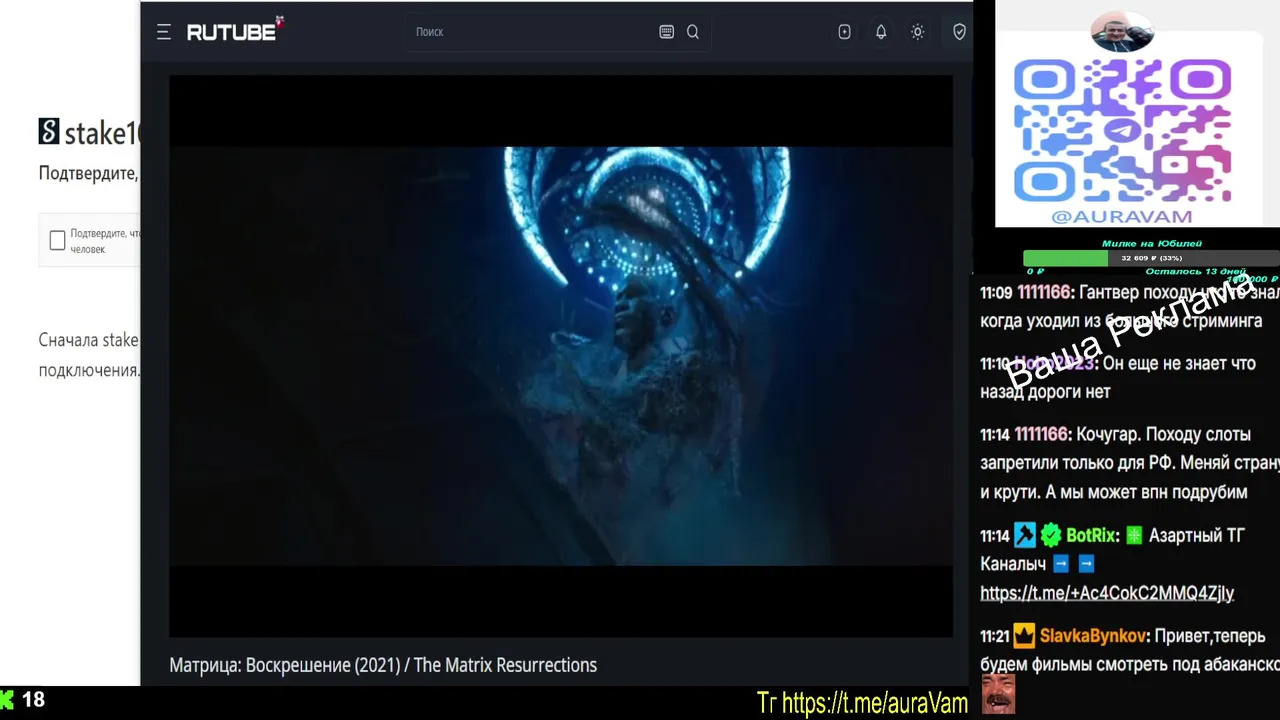Screen dimensions: 1280x720
Task: Click the RUTUBE logo
Action: [x=235, y=31]
